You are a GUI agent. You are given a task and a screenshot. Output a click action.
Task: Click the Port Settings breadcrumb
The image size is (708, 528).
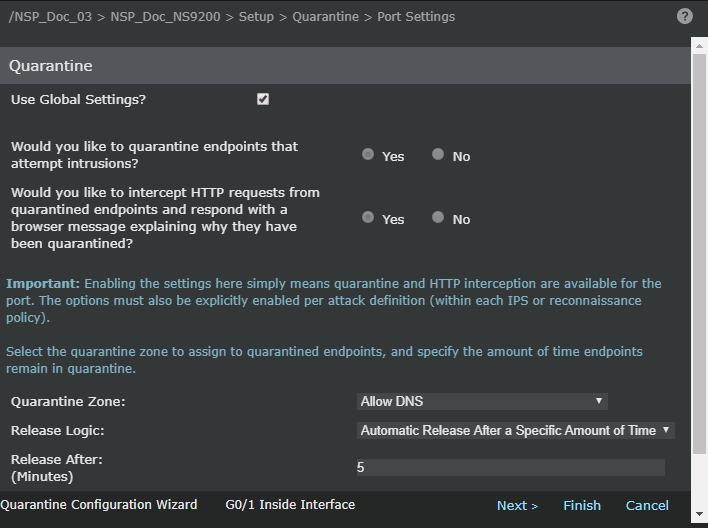click(416, 17)
